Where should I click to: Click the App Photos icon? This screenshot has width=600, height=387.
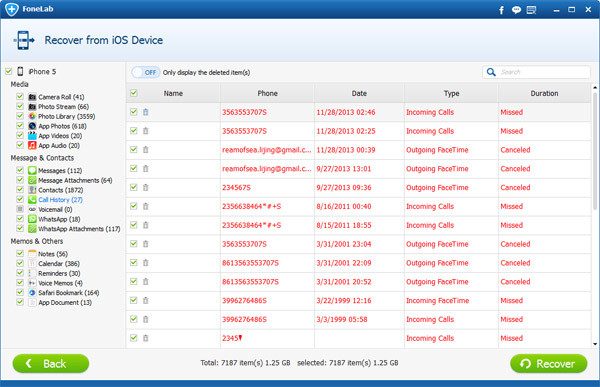tap(32, 126)
